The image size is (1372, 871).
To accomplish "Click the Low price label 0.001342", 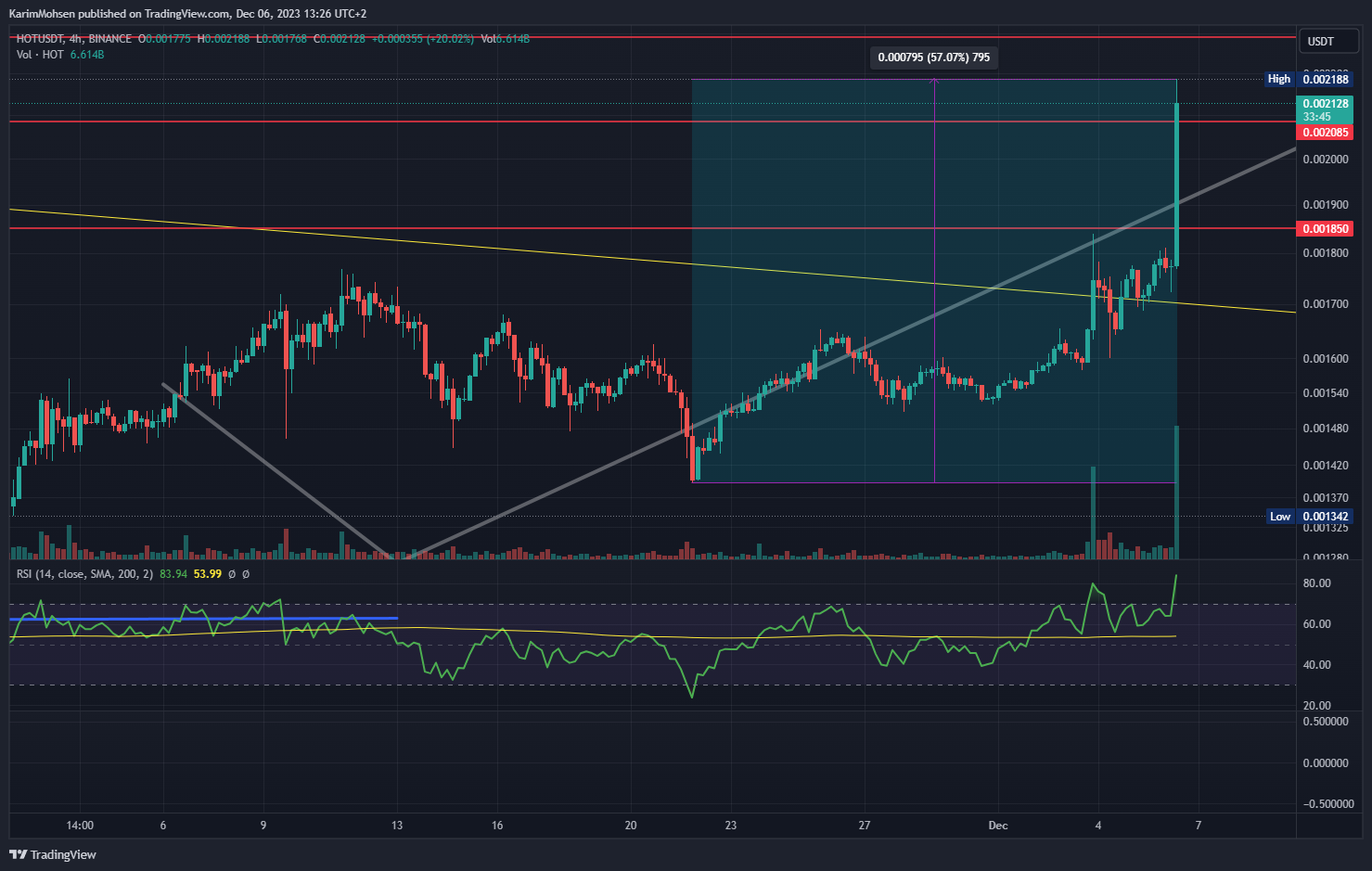I will click(1326, 517).
